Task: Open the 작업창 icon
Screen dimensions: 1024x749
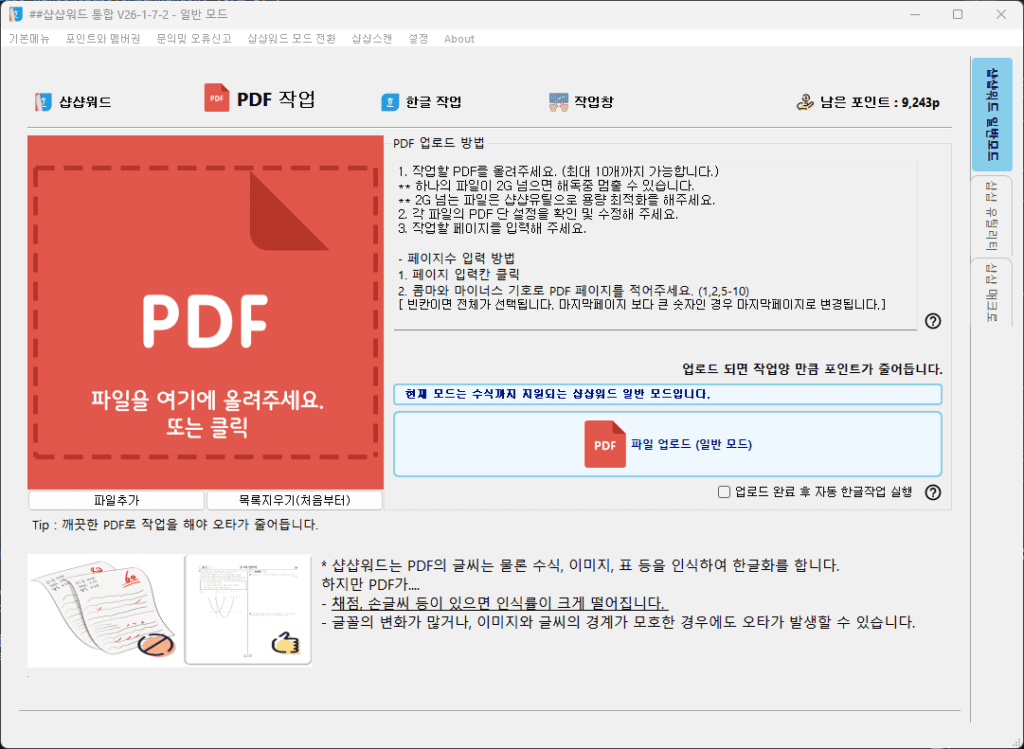Action: (x=559, y=102)
